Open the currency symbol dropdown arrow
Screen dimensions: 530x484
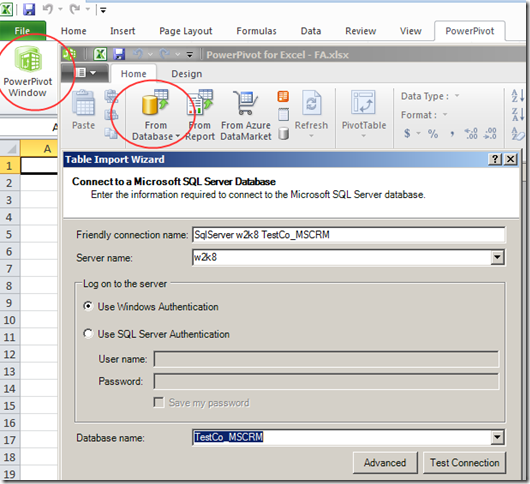[418, 133]
